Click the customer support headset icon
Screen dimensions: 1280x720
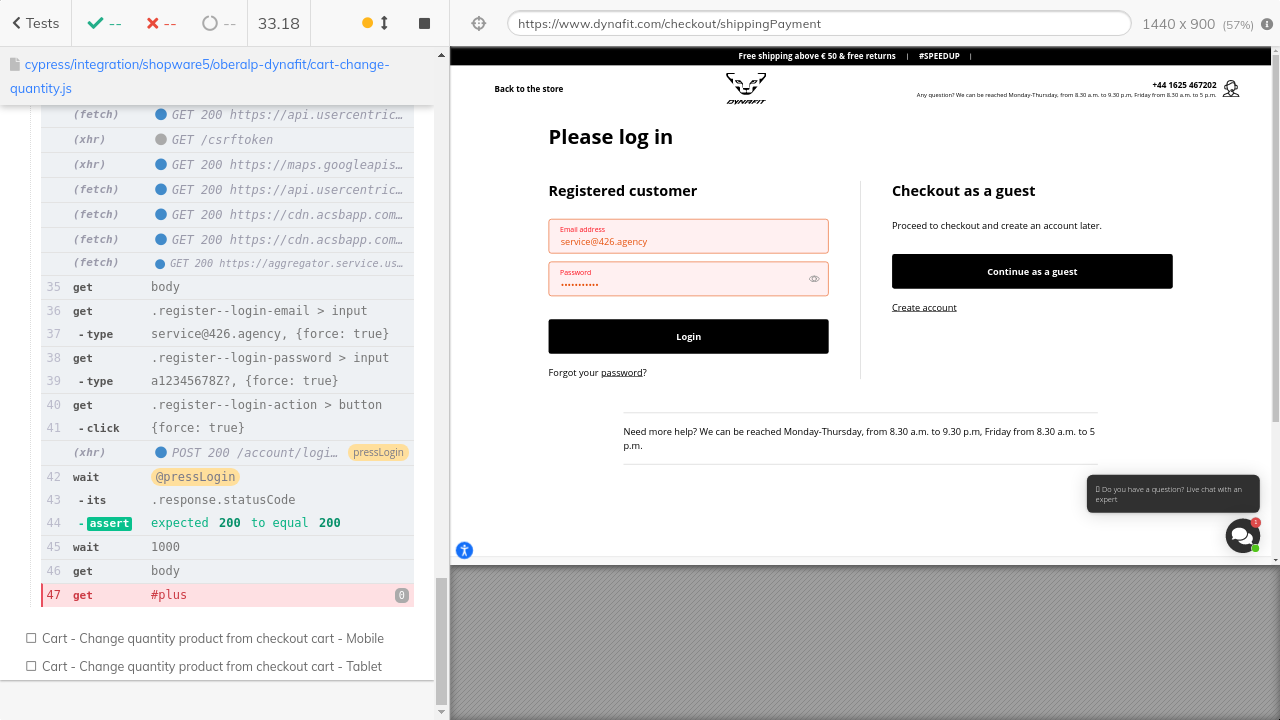(1231, 89)
